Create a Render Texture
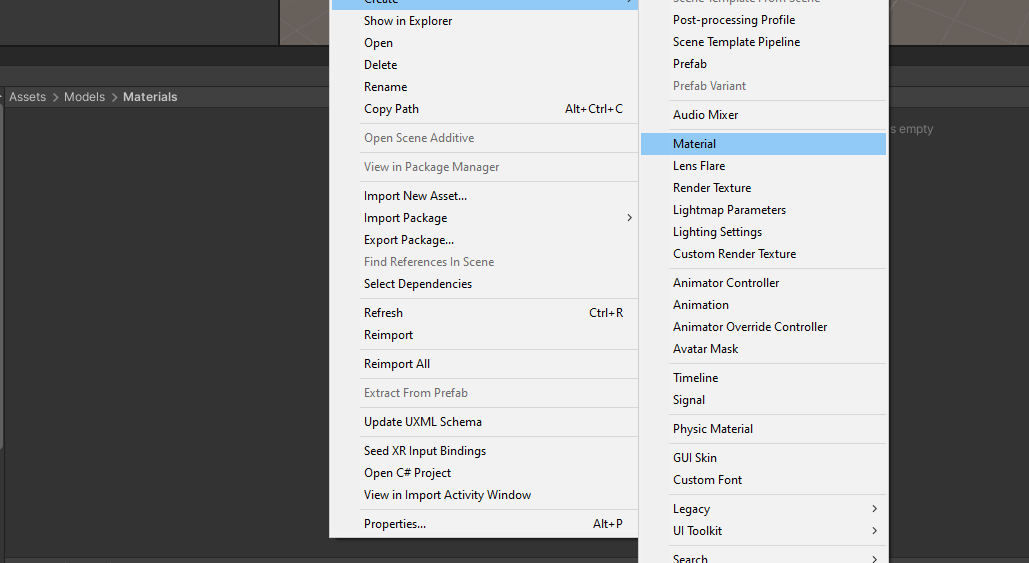Image resolution: width=1029 pixels, height=563 pixels. tap(712, 188)
